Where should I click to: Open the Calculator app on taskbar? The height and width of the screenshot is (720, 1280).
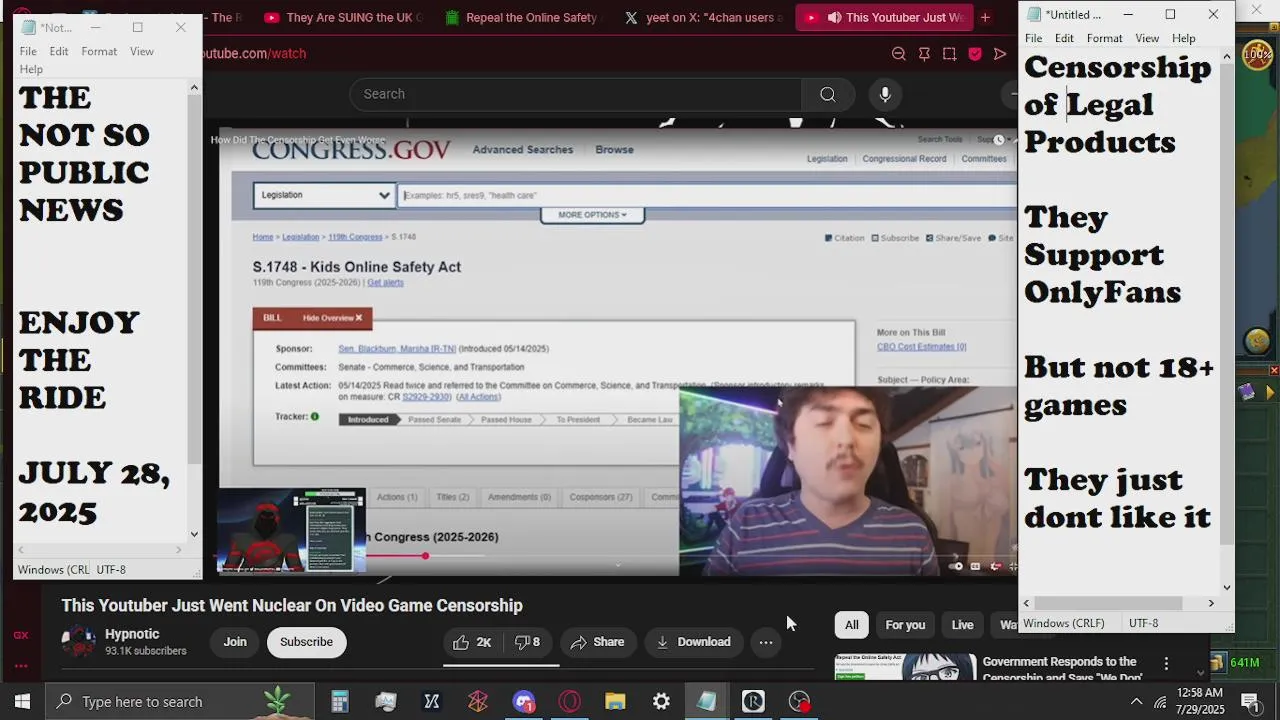tap(339, 702)
